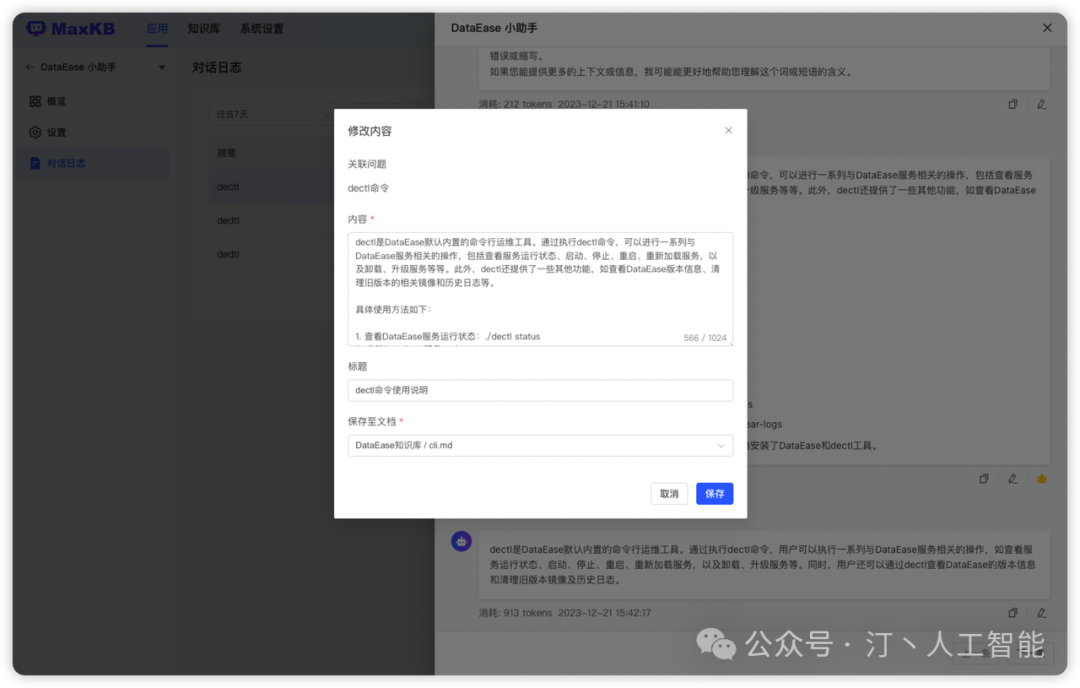The image size is (1080, 688).
Task: Click the yellow thumbs-up icon
Action: [1041, 479]
